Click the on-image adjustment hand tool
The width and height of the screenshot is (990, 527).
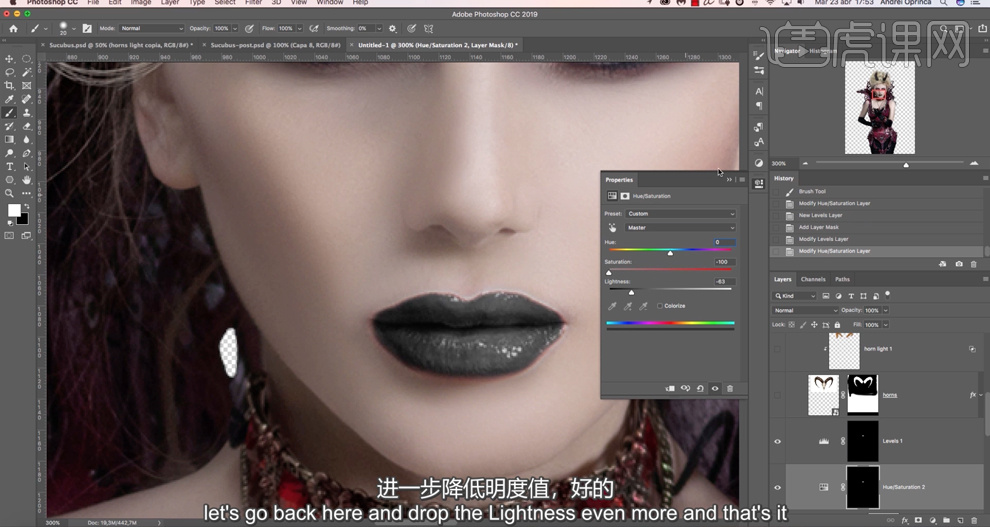[x=612, y=228]
